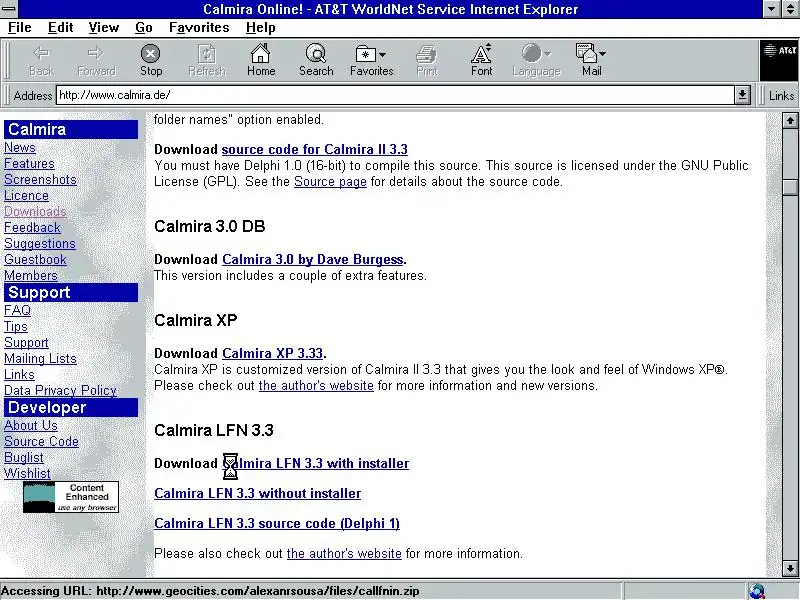This screenshot has height=600, width=800.
Task: Open the Source Code sidebar link
Action: [41, 441]
